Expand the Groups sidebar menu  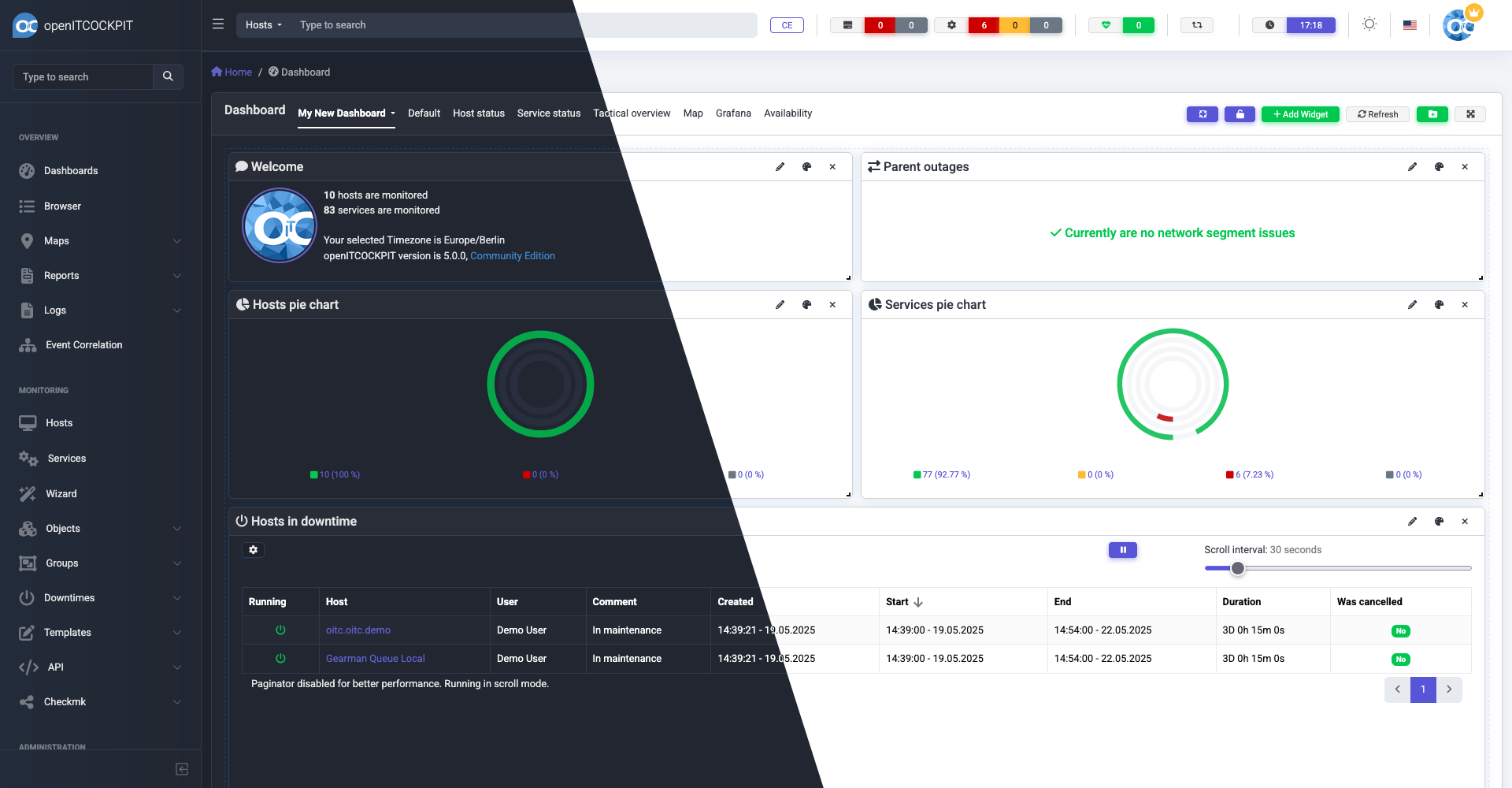pyautogui.click(x=100, y=563)
